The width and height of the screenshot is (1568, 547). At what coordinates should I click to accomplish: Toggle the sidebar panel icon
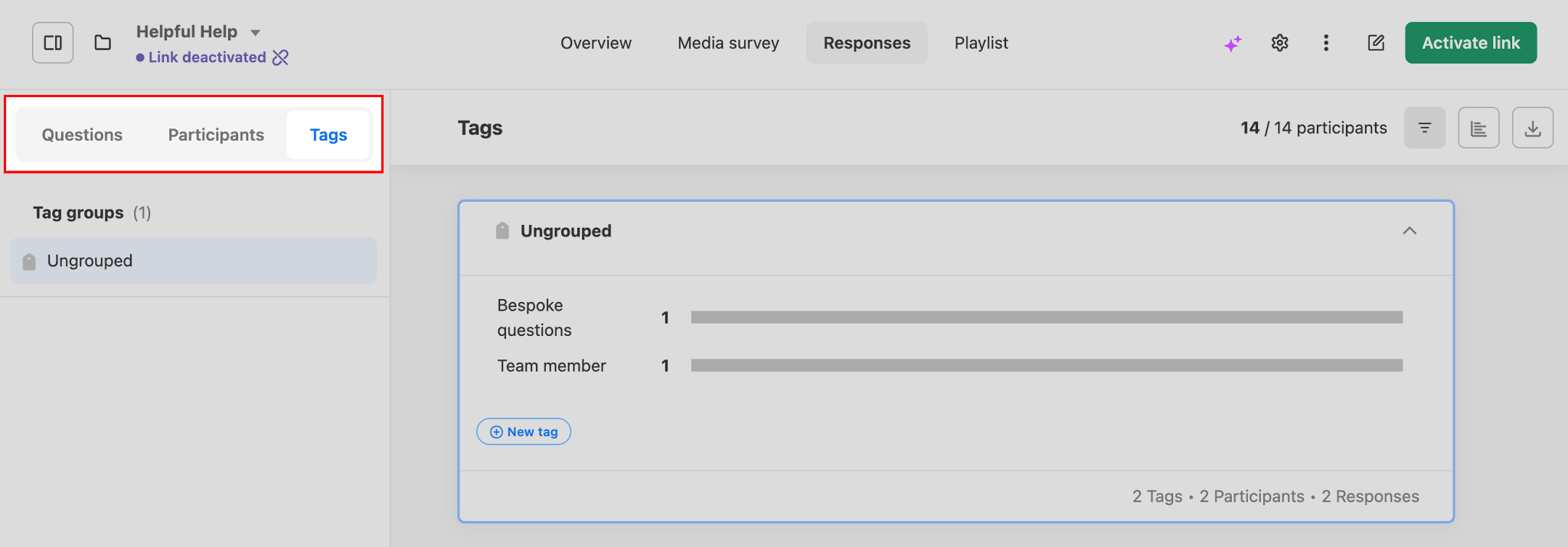53,43
